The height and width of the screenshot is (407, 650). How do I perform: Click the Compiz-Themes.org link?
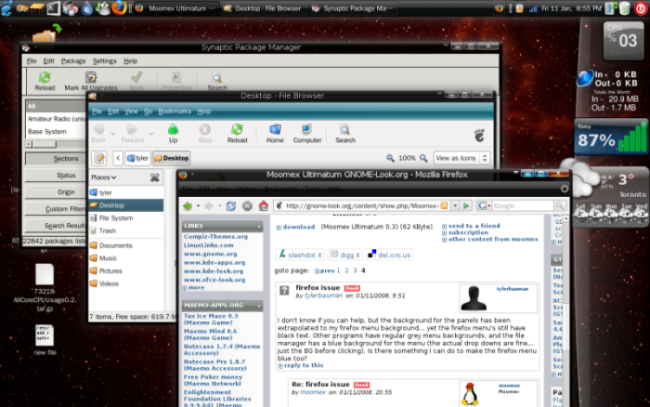click(x=216, y=237)
